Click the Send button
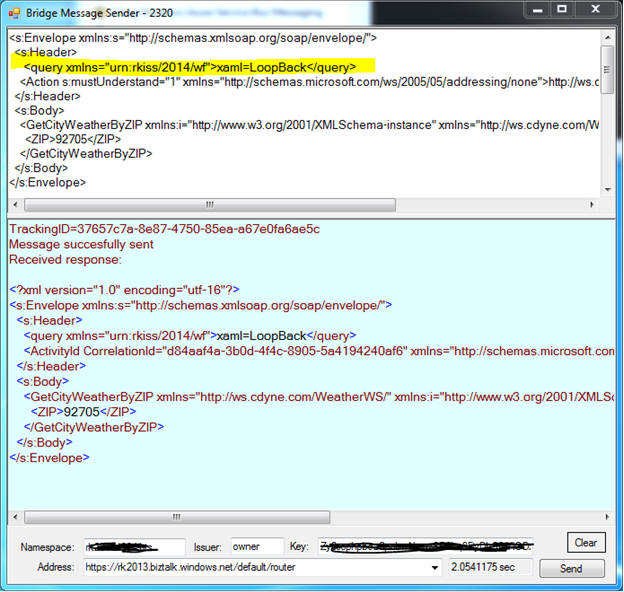Image resolution: width=624 pixels, height=592 pixels. [x=571, y=569]
